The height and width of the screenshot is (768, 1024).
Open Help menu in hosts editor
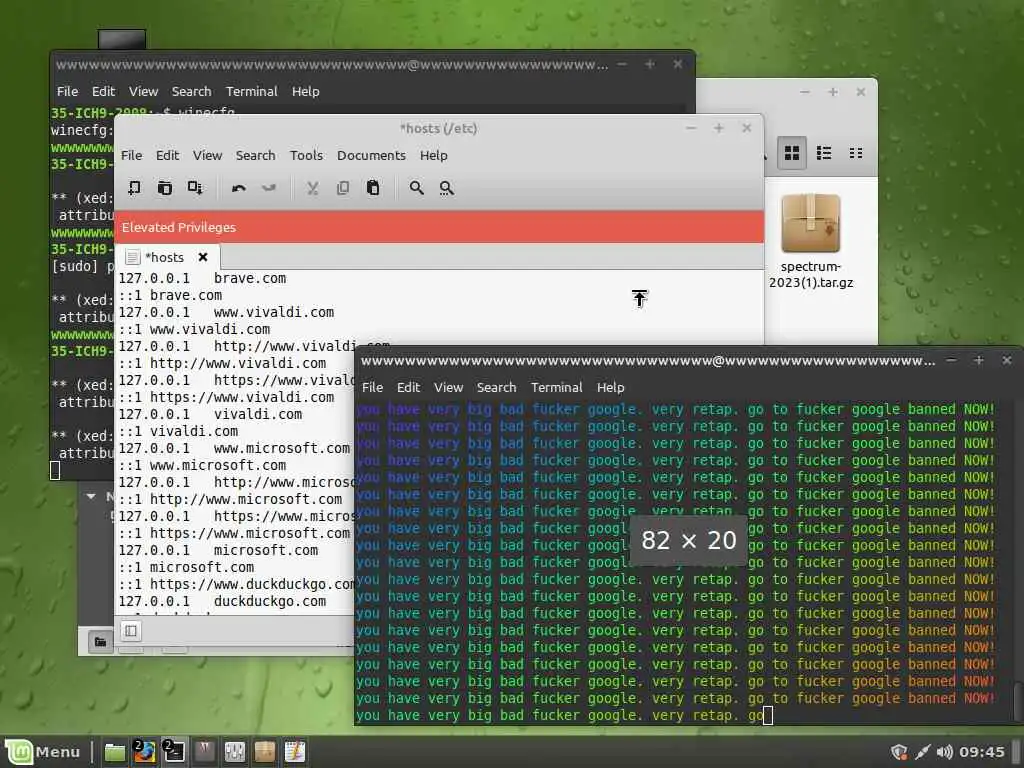[x=434, y=155]
